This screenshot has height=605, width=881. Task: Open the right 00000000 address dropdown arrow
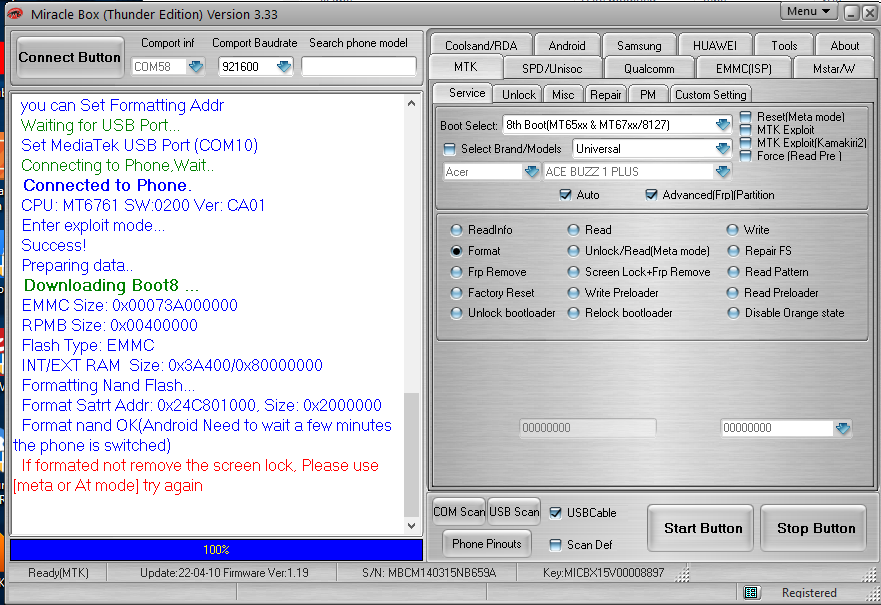[843, 428]
